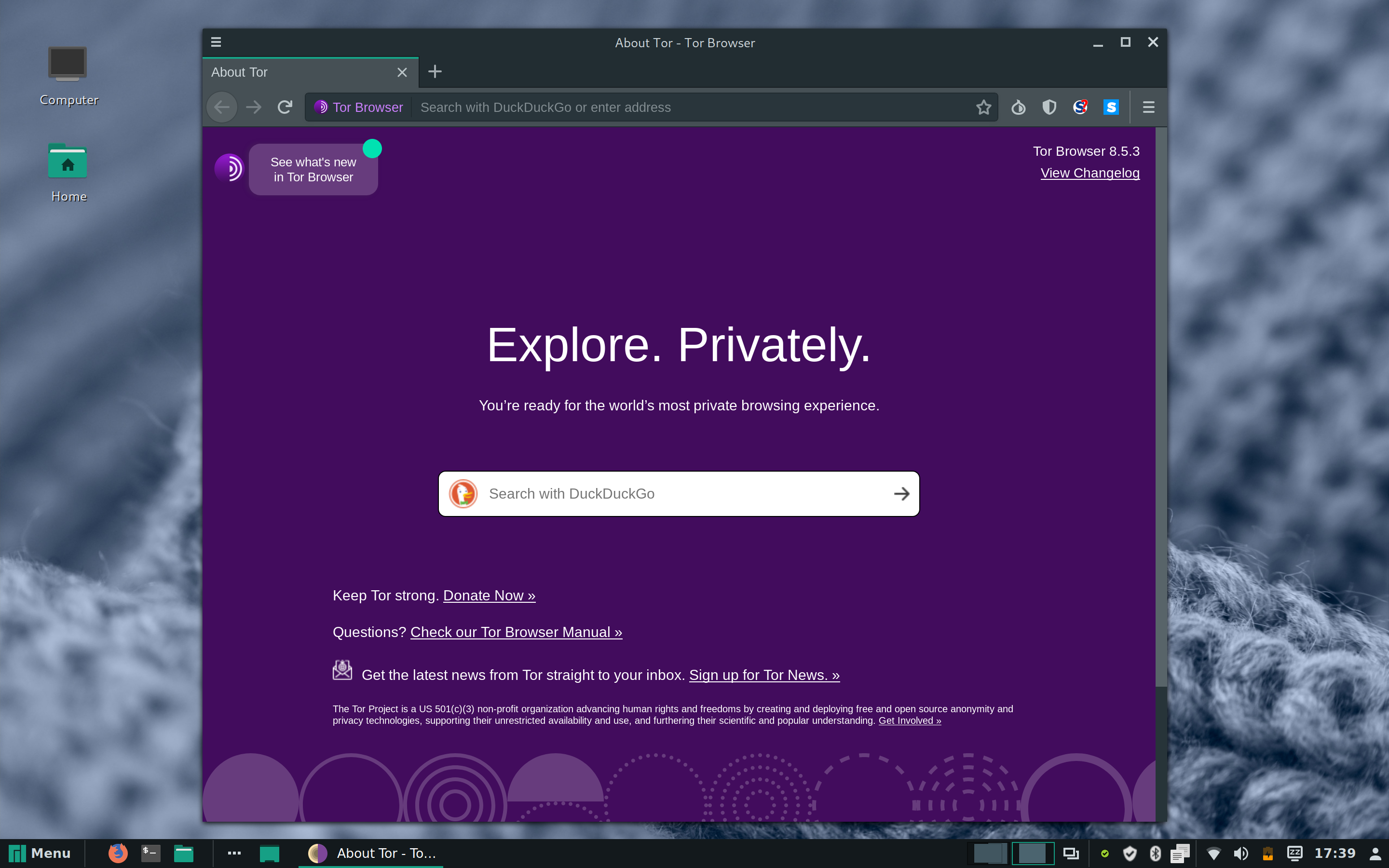Image resolution: width=1389 pixels, height=868 pixels.
Task: Close the About Tor tab
Action: pos(402,72)
